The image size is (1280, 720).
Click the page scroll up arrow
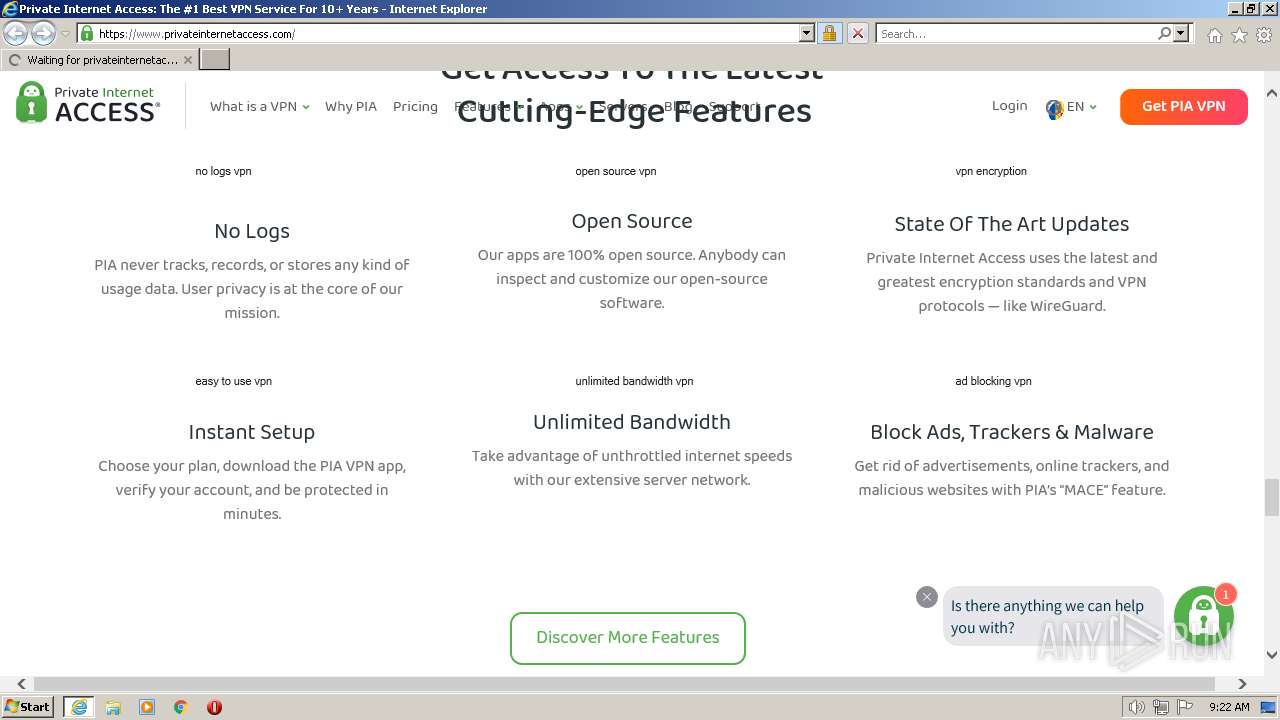[1272, 93]
